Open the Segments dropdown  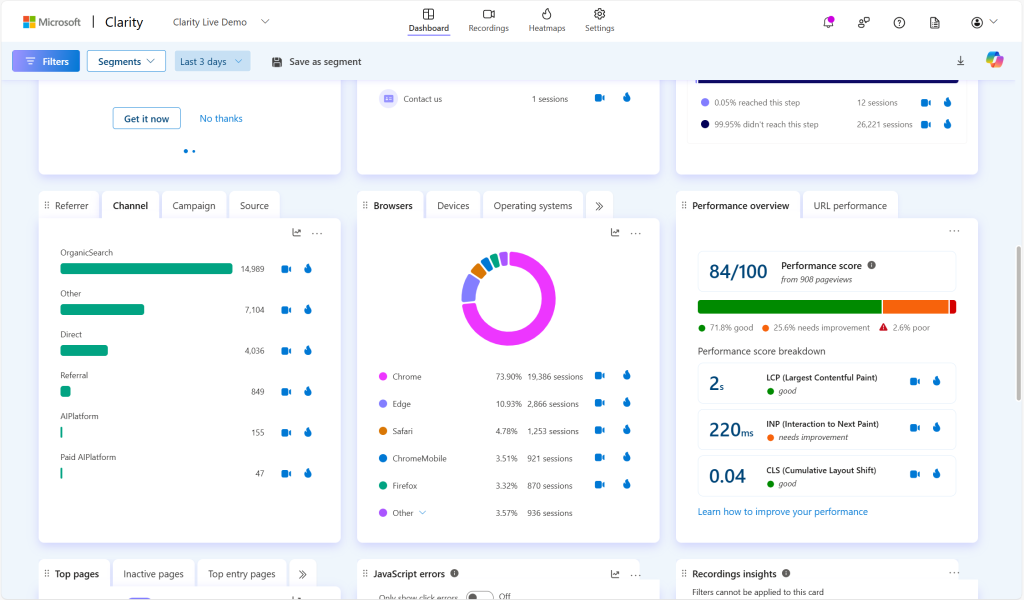point(126,61)
